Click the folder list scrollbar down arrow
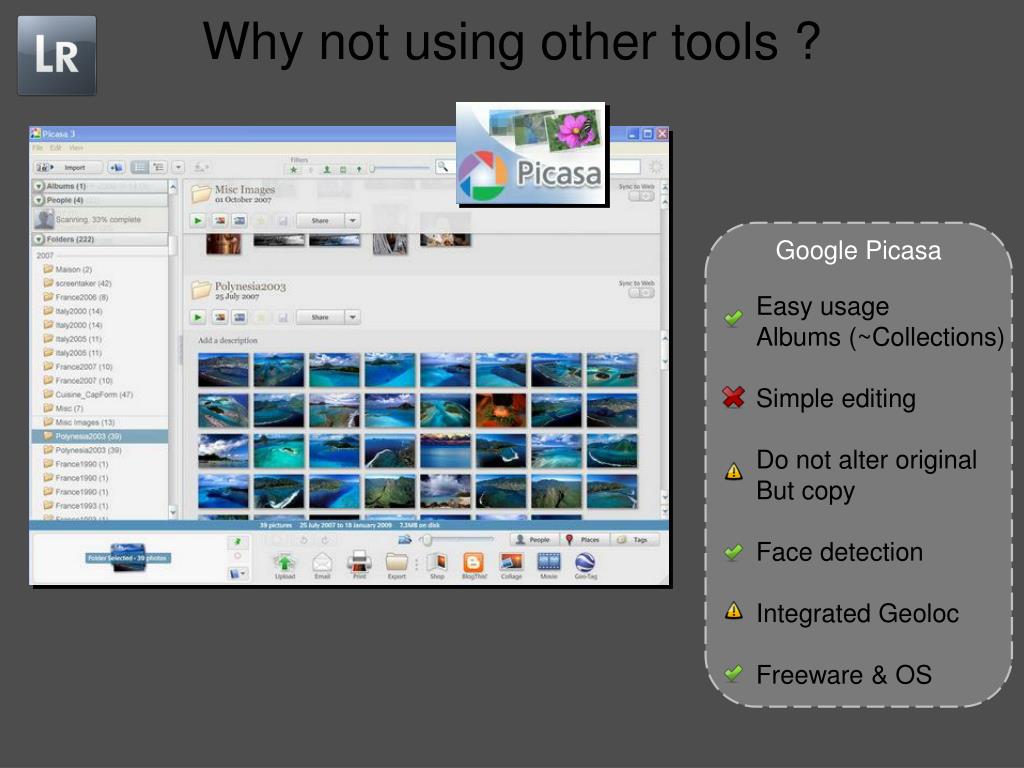The width and height of the screenshot is (1024, 768). [x=173, y=511]
